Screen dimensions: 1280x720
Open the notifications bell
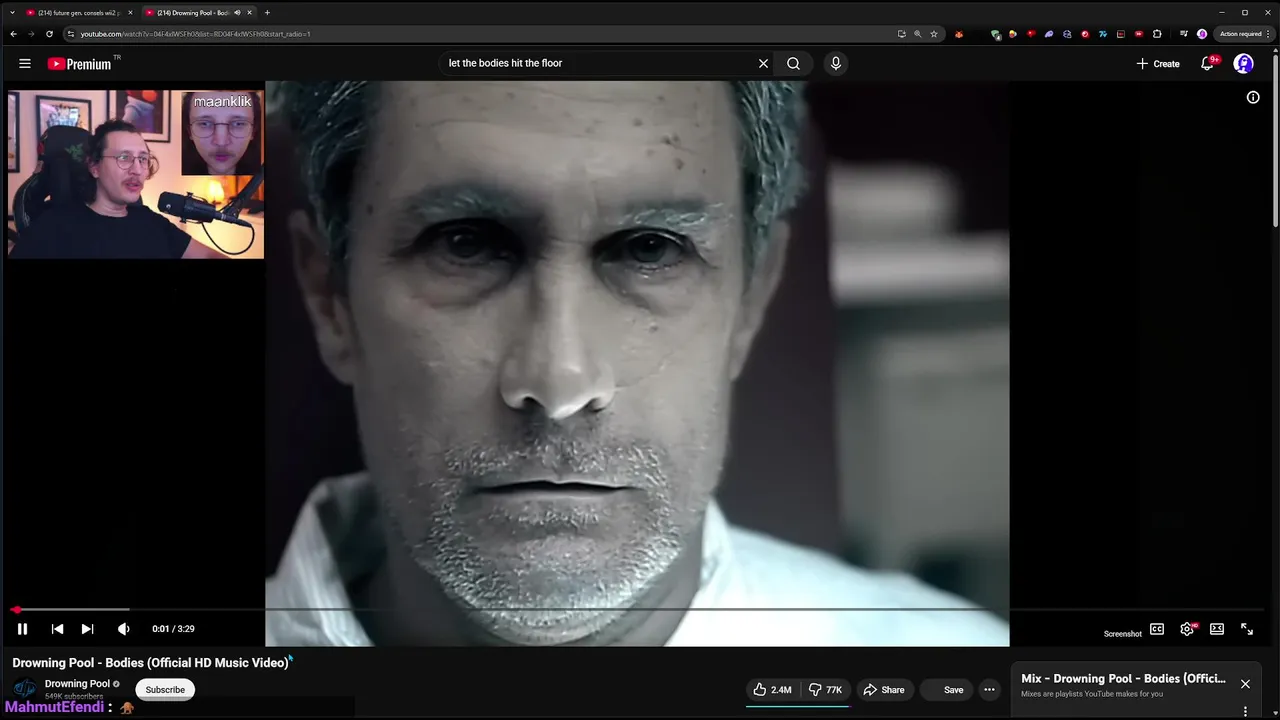coord(1208,63)
